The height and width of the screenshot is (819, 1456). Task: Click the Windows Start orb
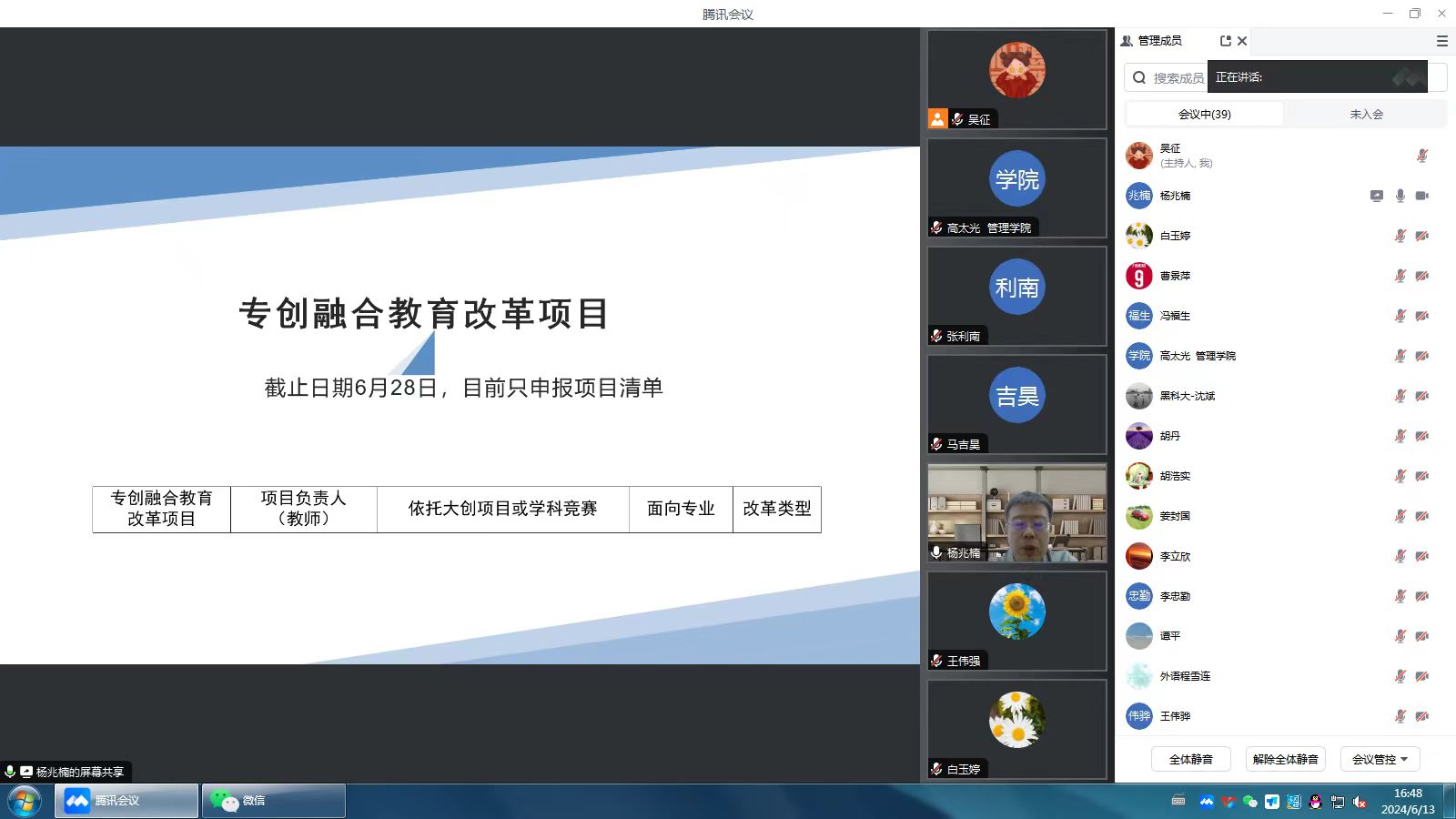coord(25,801)
